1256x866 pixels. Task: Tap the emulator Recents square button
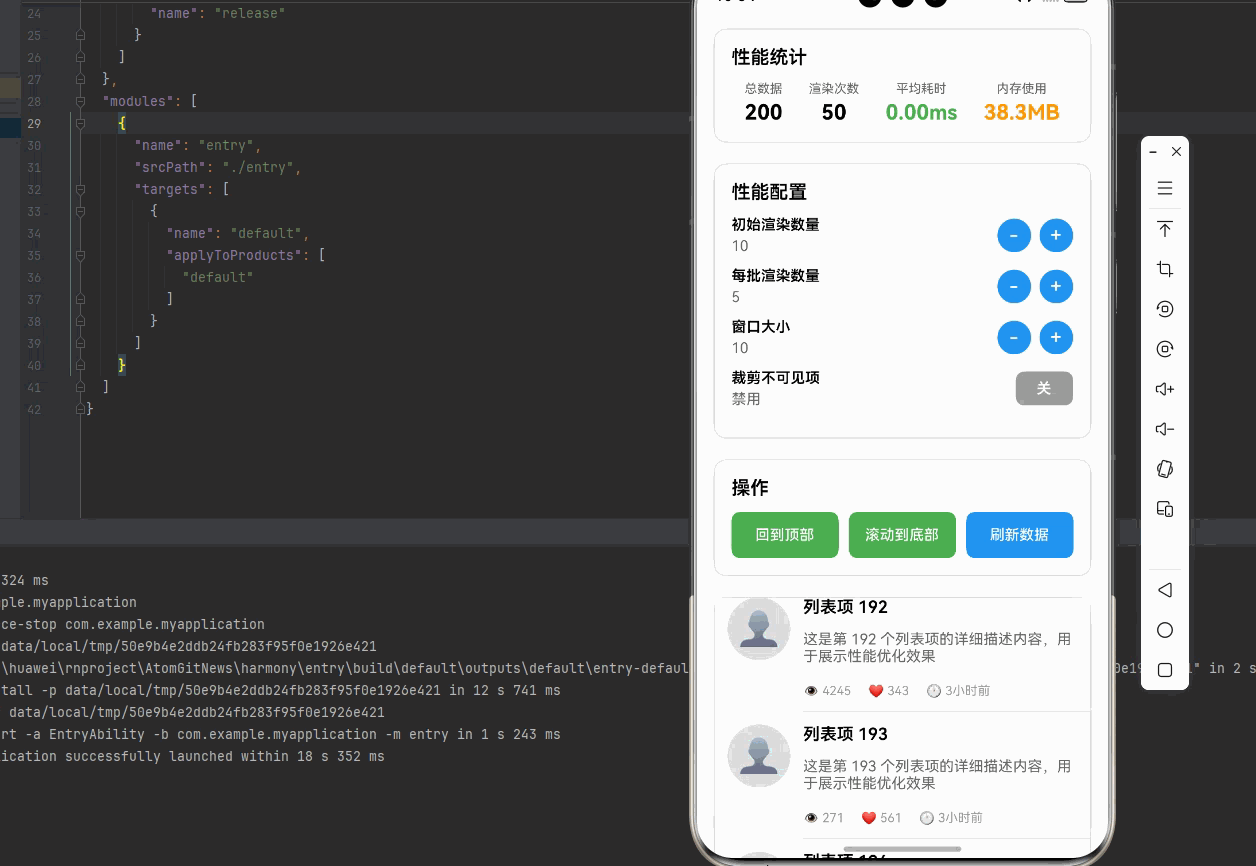coord(1164,670)
